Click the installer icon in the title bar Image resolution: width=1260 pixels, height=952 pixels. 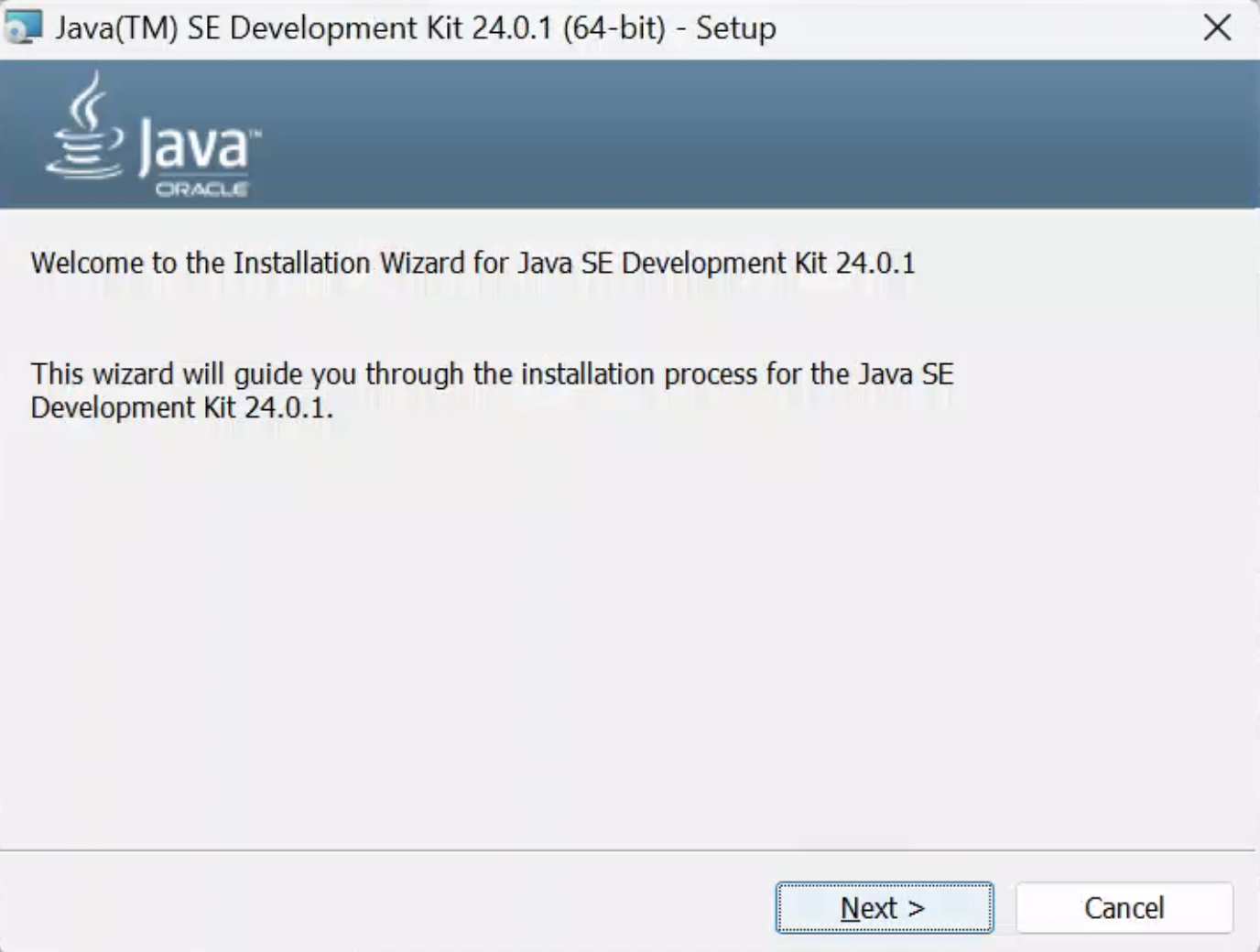[x=23, y=28]
